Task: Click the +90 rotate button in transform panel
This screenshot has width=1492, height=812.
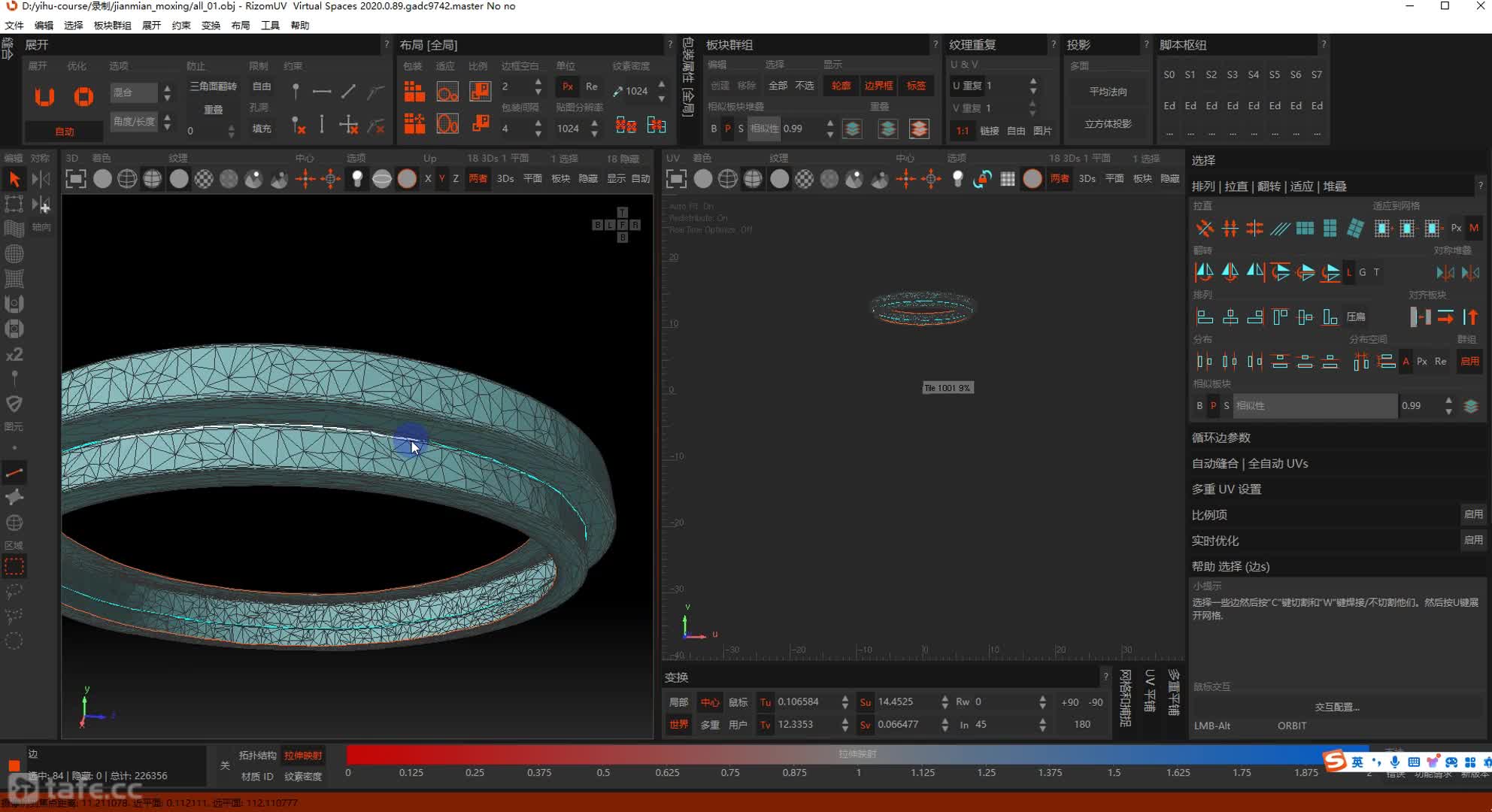Action: pos(1069,701)
